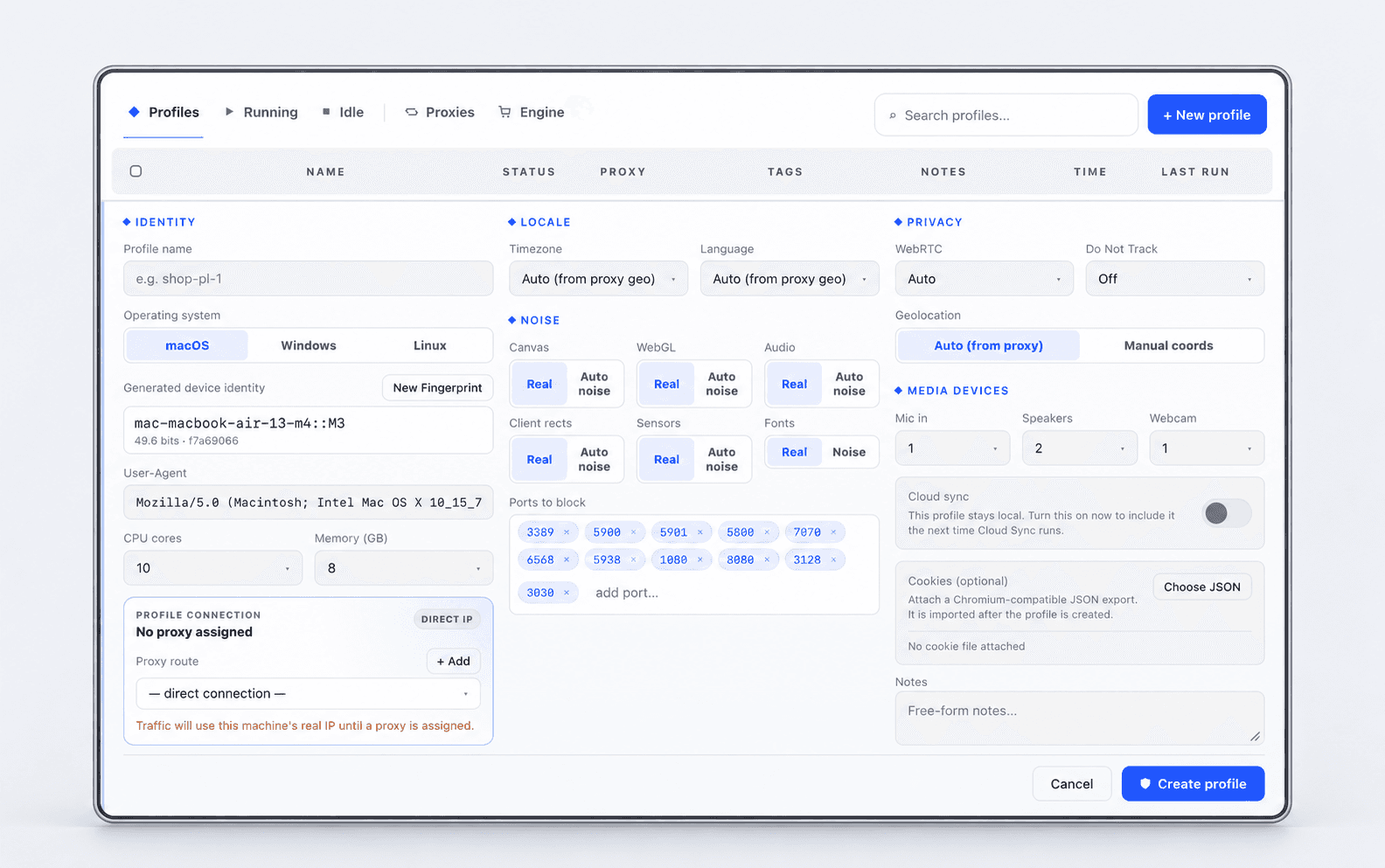1385x868 pixels.
Task: Remove port 6568 chip
Action: click(x=567, y=560)
